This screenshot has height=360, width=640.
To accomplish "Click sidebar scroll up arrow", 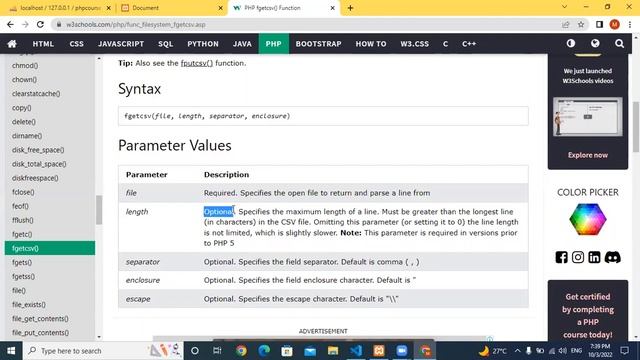I will (99, 59).
